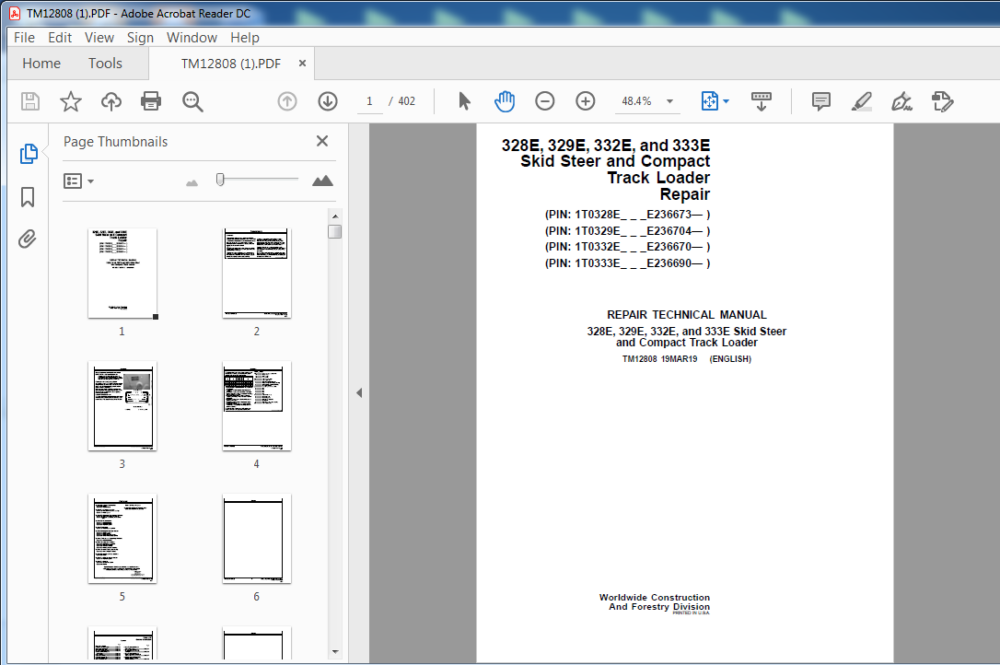The width and height of the screenshot is (1000, 665).
Task: Click thumbnails scrollbar up arrow
Action: [x=335, y=216]
